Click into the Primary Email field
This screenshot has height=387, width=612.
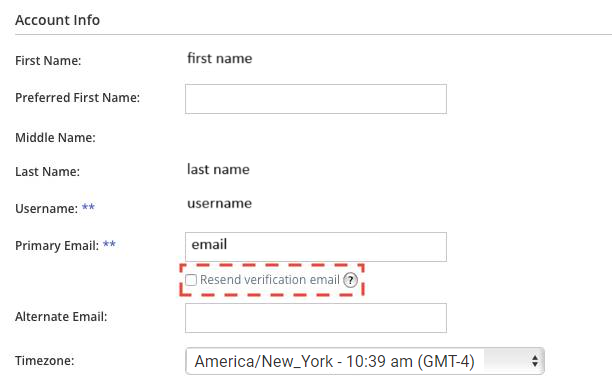coord(316,247)
